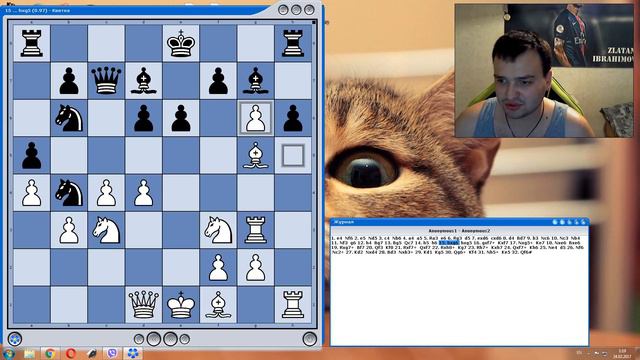
Task: Click the first icon in the Journal title bar
Action: 555,222
